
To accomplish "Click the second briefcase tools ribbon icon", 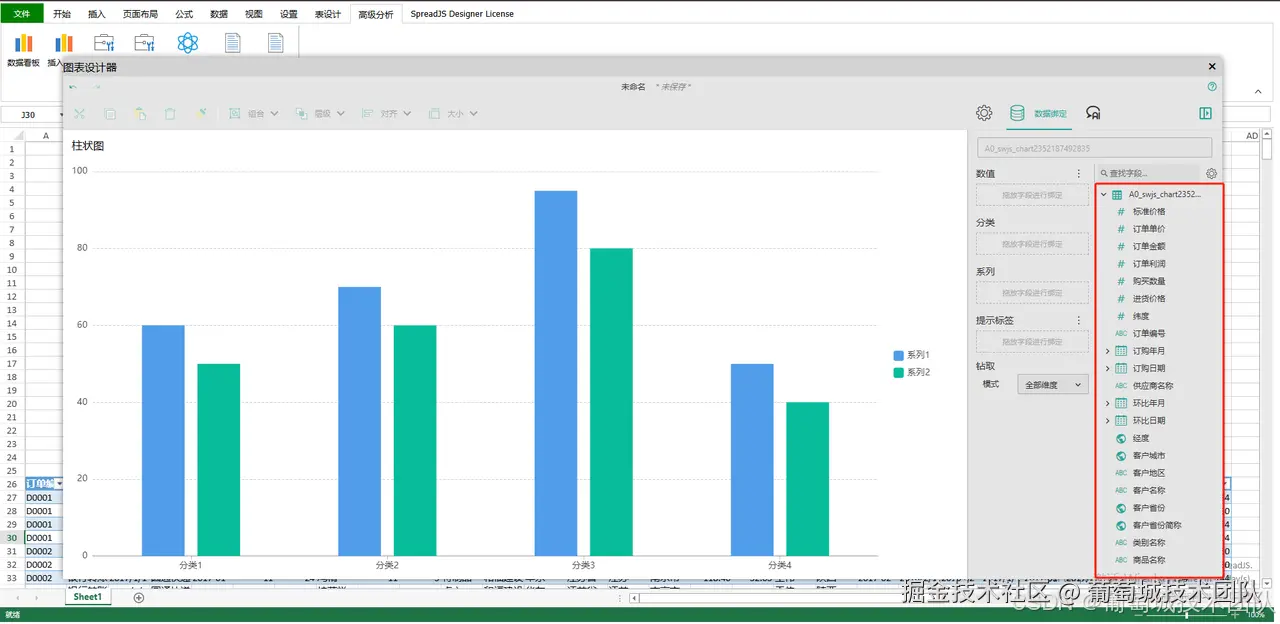I will (x=145, y=43).
